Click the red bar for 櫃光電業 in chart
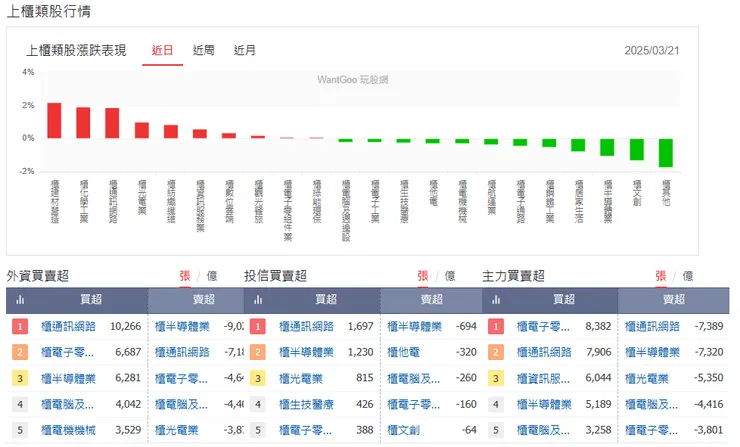The width and height of the screenshot is (740, 447). (x=142, y=130)
